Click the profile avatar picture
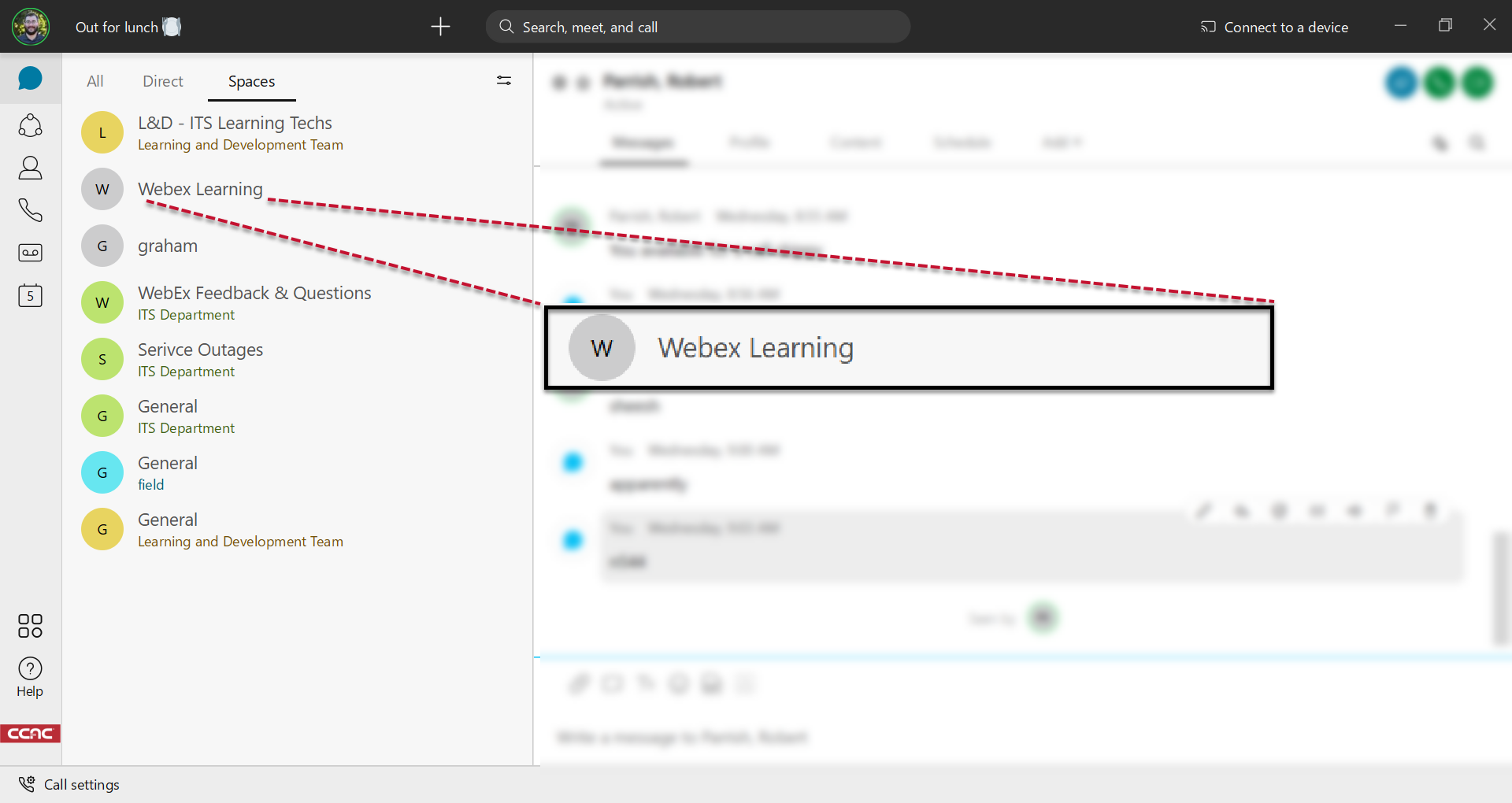The width and height of the screenshot is (1512, 803). pyautogui.click(x=31, y=27)
